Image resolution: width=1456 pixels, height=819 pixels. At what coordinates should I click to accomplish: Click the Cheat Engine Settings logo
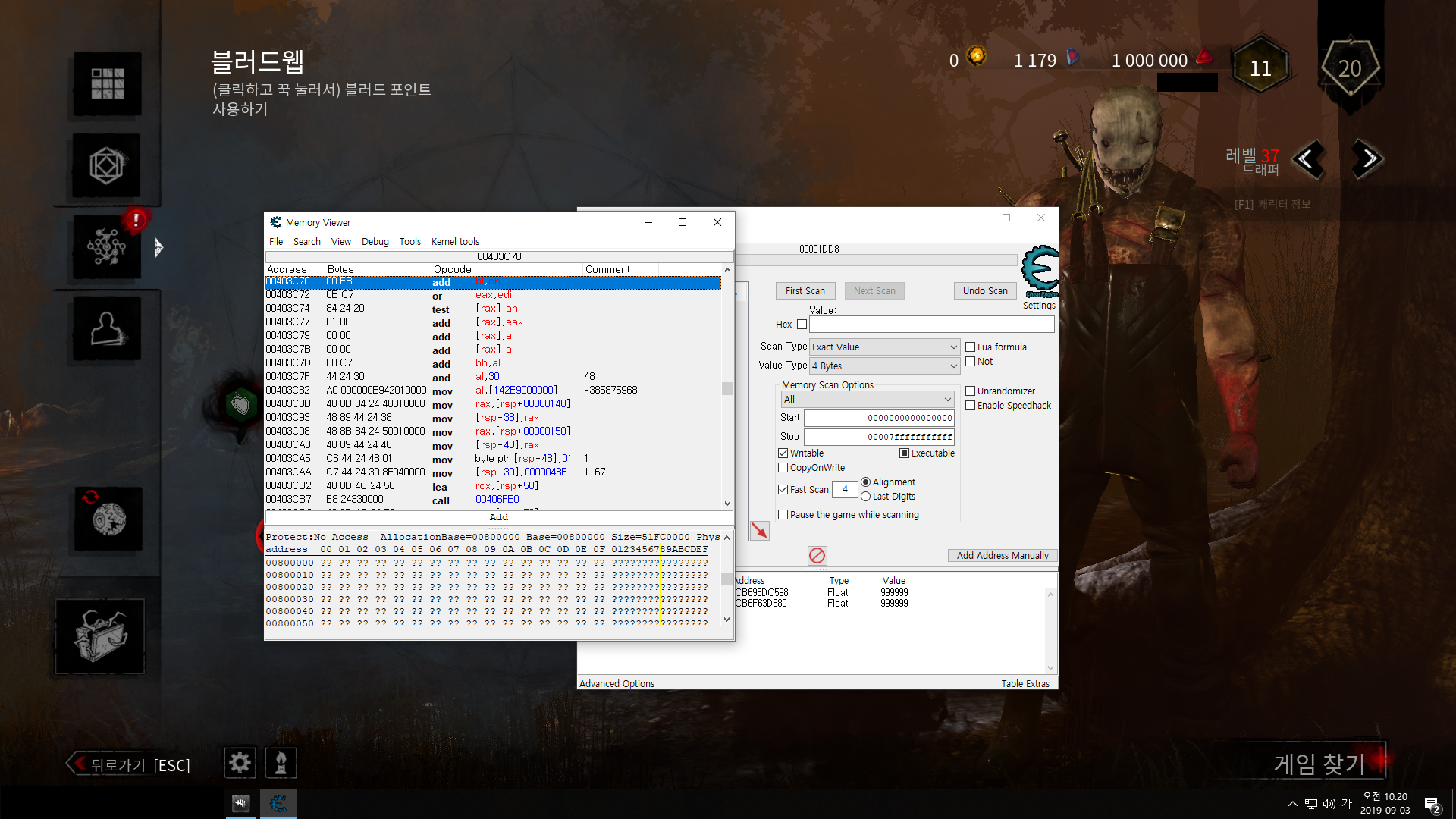pyautogui.click(x=1040, y=271)
